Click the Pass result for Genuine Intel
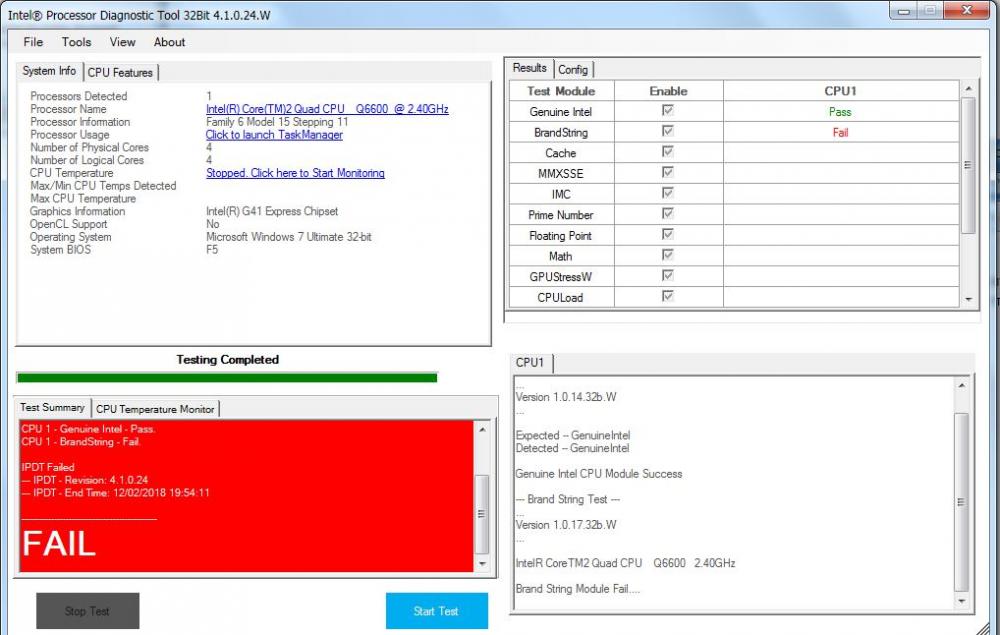The width and height of the screenshot is (1000, 635). coord(840,112)
